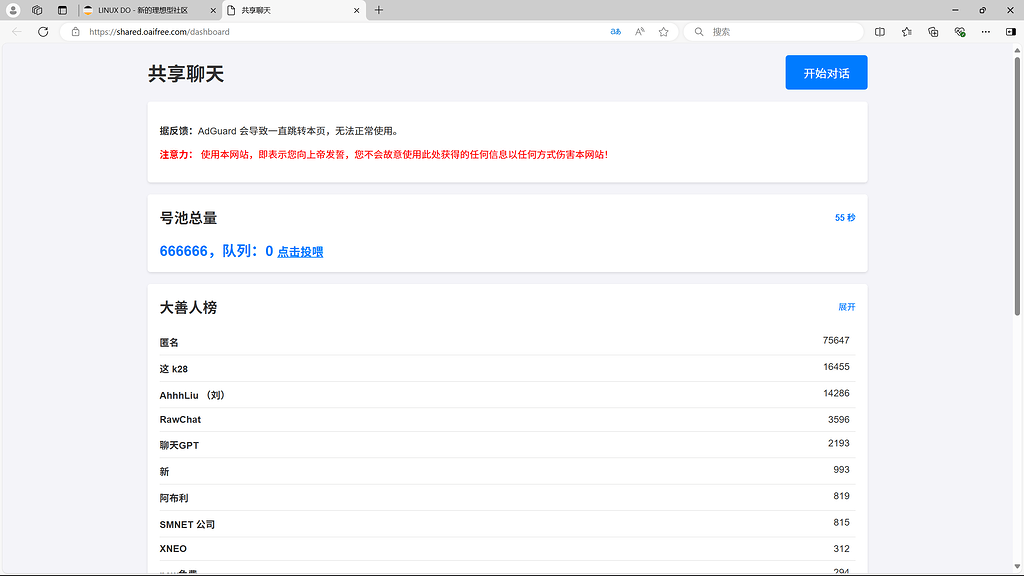Select the 新 leaderboard entry
Image resolution: width=1024 pixels, height=576 pixels.
click(x=165, y=472)
